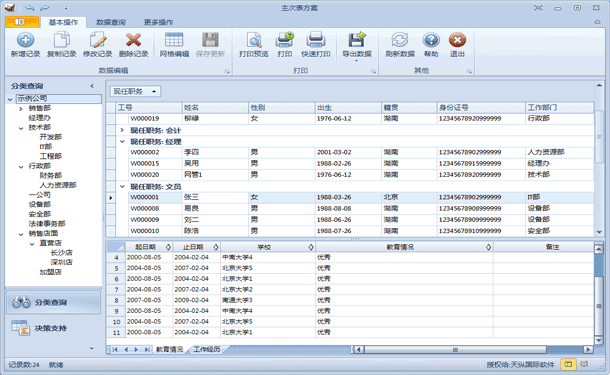Viewport: 610px width, 375px height.
Task: Select 人力资源部 in the tree
Action: click(58, 185)
